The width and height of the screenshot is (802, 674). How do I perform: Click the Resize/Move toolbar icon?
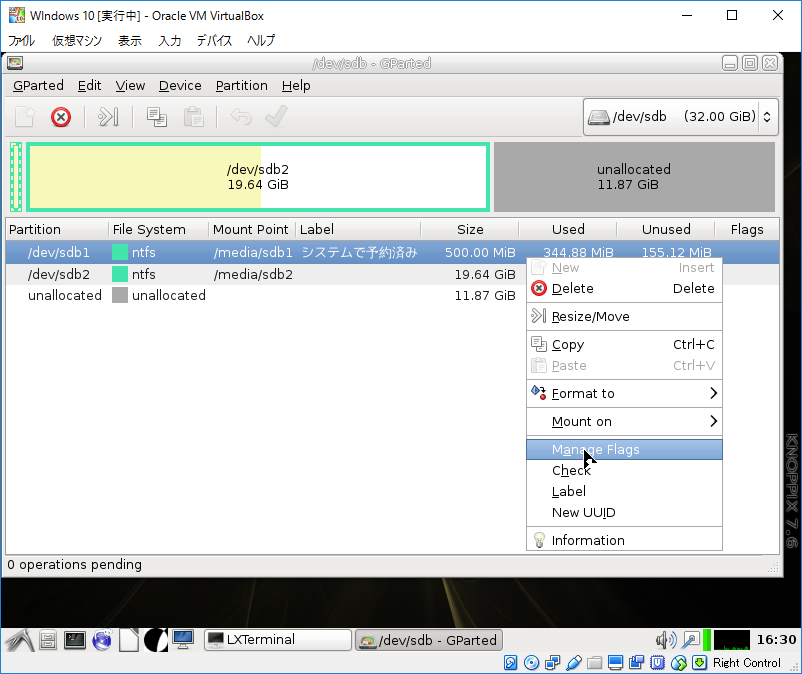(108, 117)
